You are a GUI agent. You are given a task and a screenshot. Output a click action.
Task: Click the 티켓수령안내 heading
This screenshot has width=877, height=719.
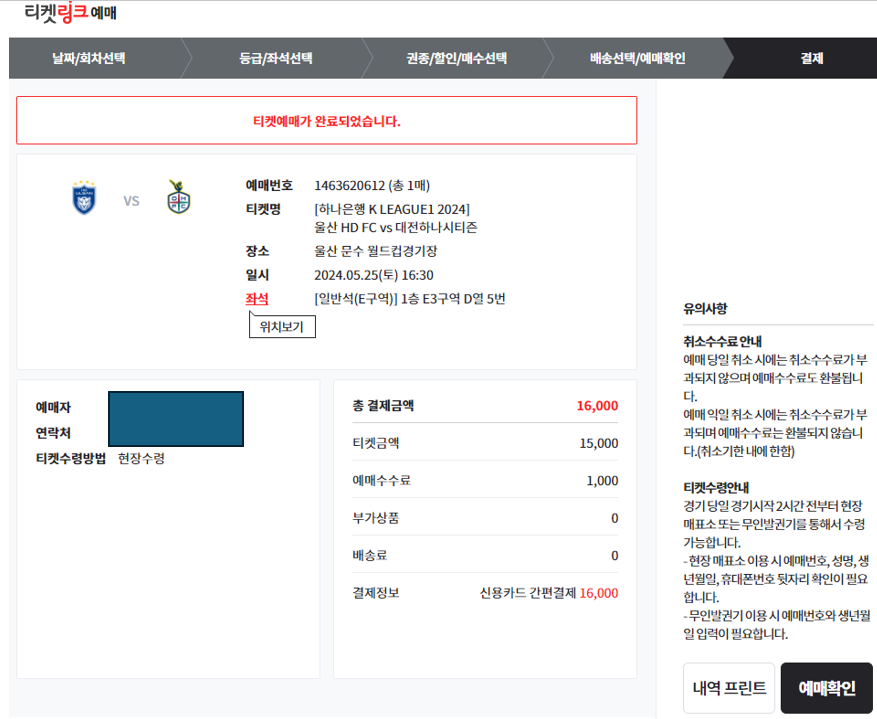click(716, 488)
